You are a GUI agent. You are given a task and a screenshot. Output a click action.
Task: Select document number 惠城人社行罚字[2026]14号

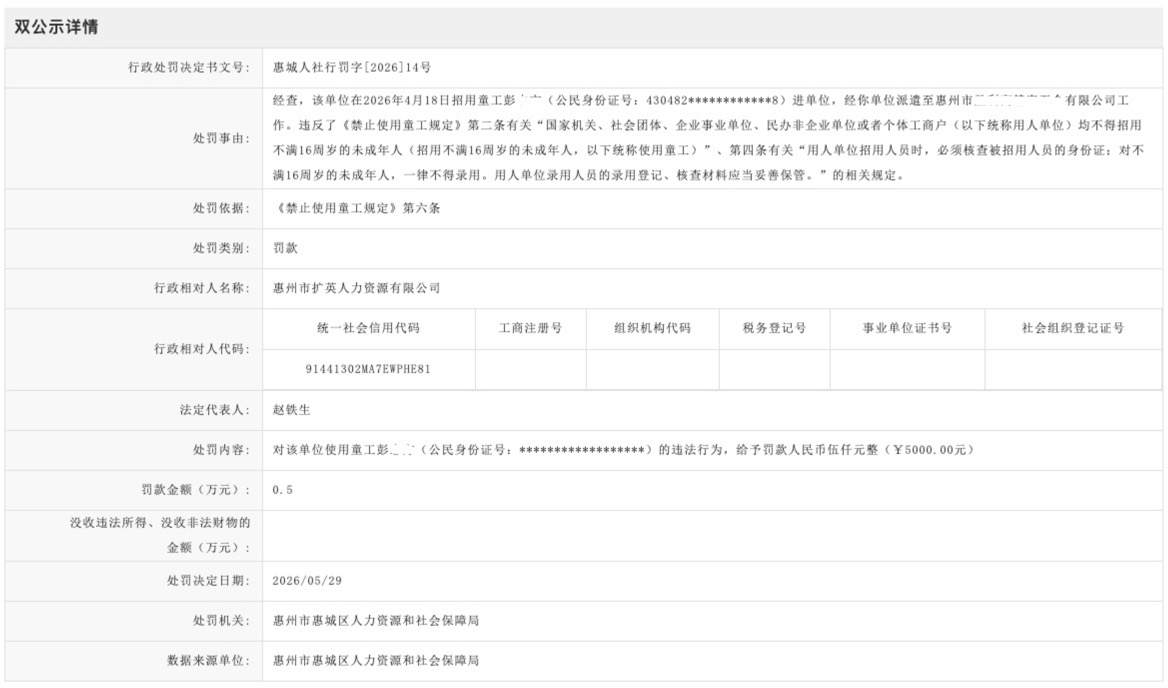click(352, 68)
